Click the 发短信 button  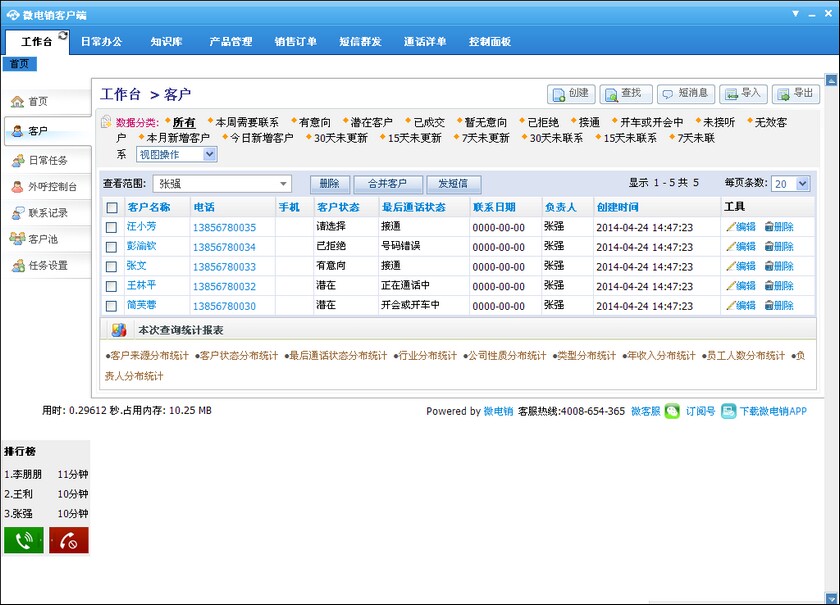point(453,184)
